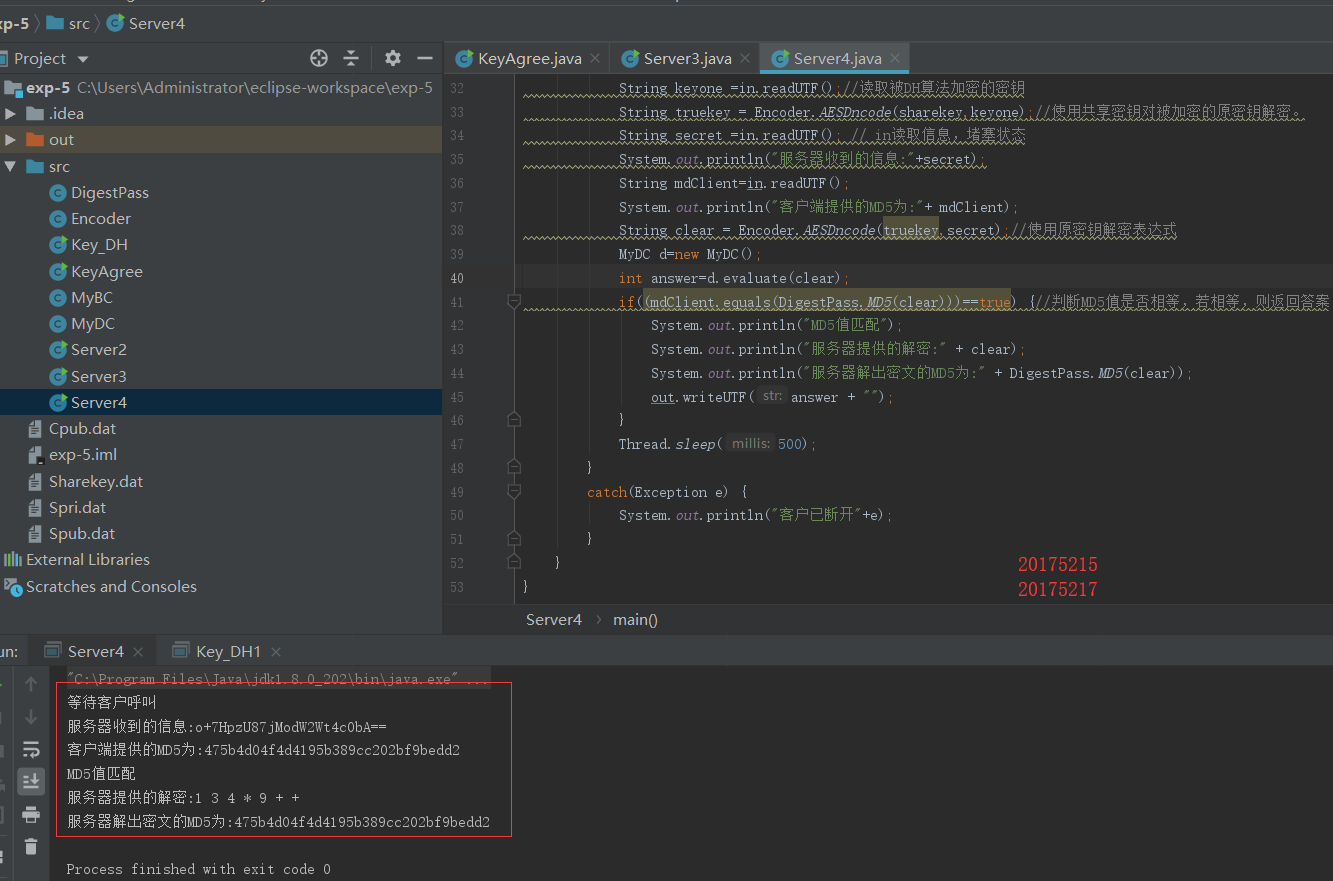Toggle the code fold marker at line 41

click(x=514, y=301)
